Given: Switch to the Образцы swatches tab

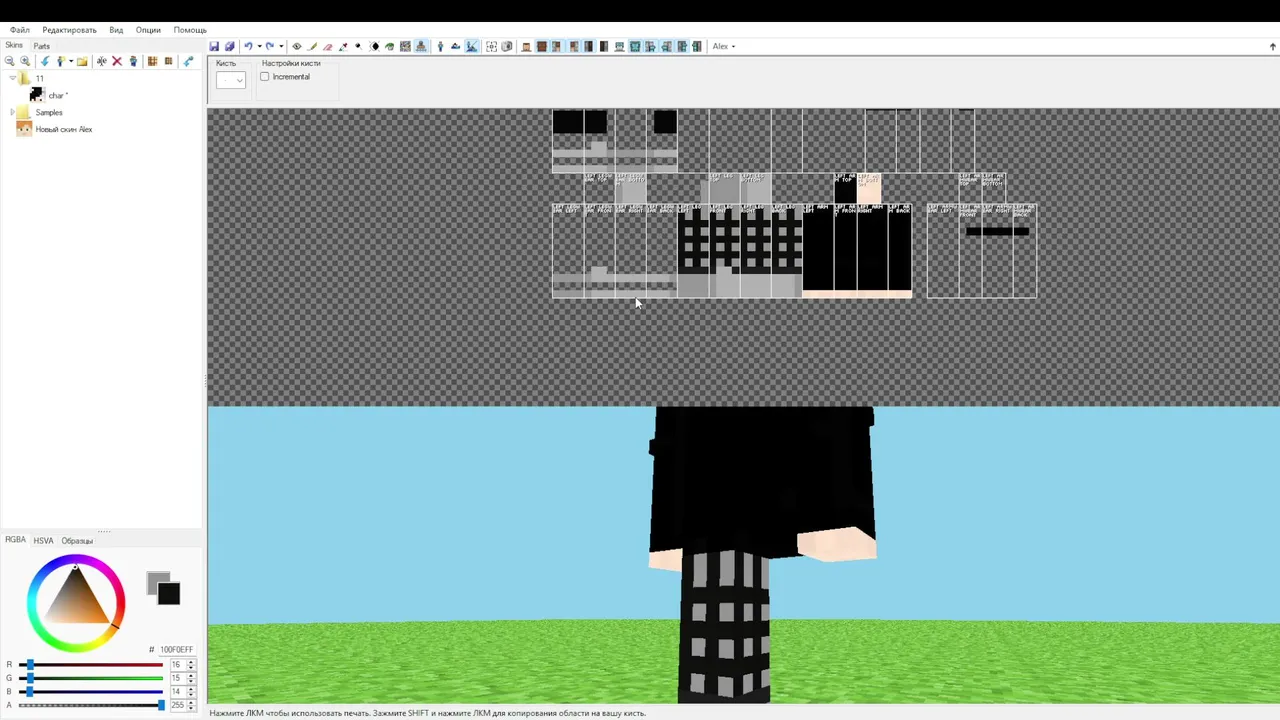Looking at the screenshot, I should pyautogui.click(x=77, y=541).
